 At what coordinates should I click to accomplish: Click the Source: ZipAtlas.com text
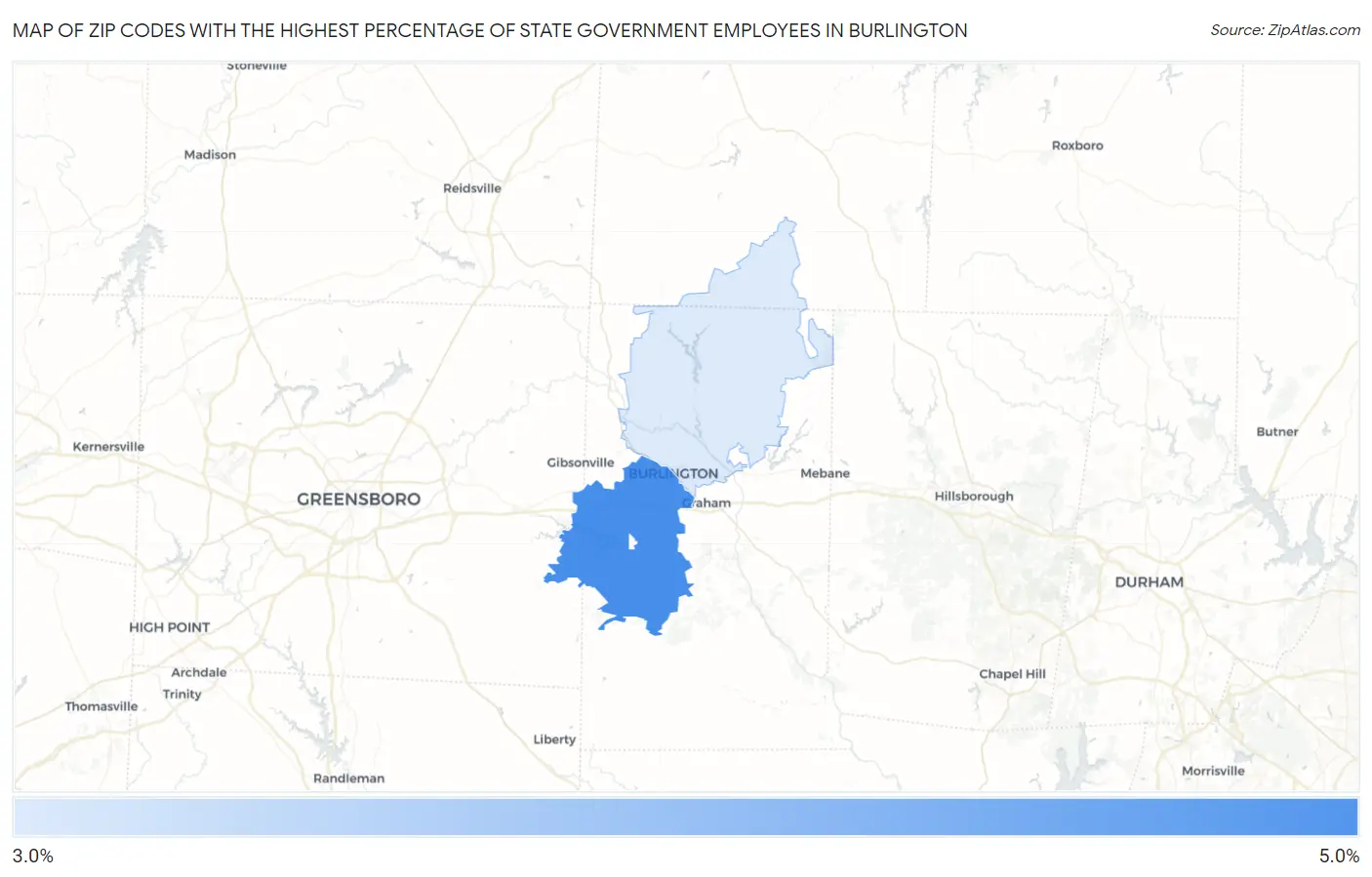click(1285, 30)
